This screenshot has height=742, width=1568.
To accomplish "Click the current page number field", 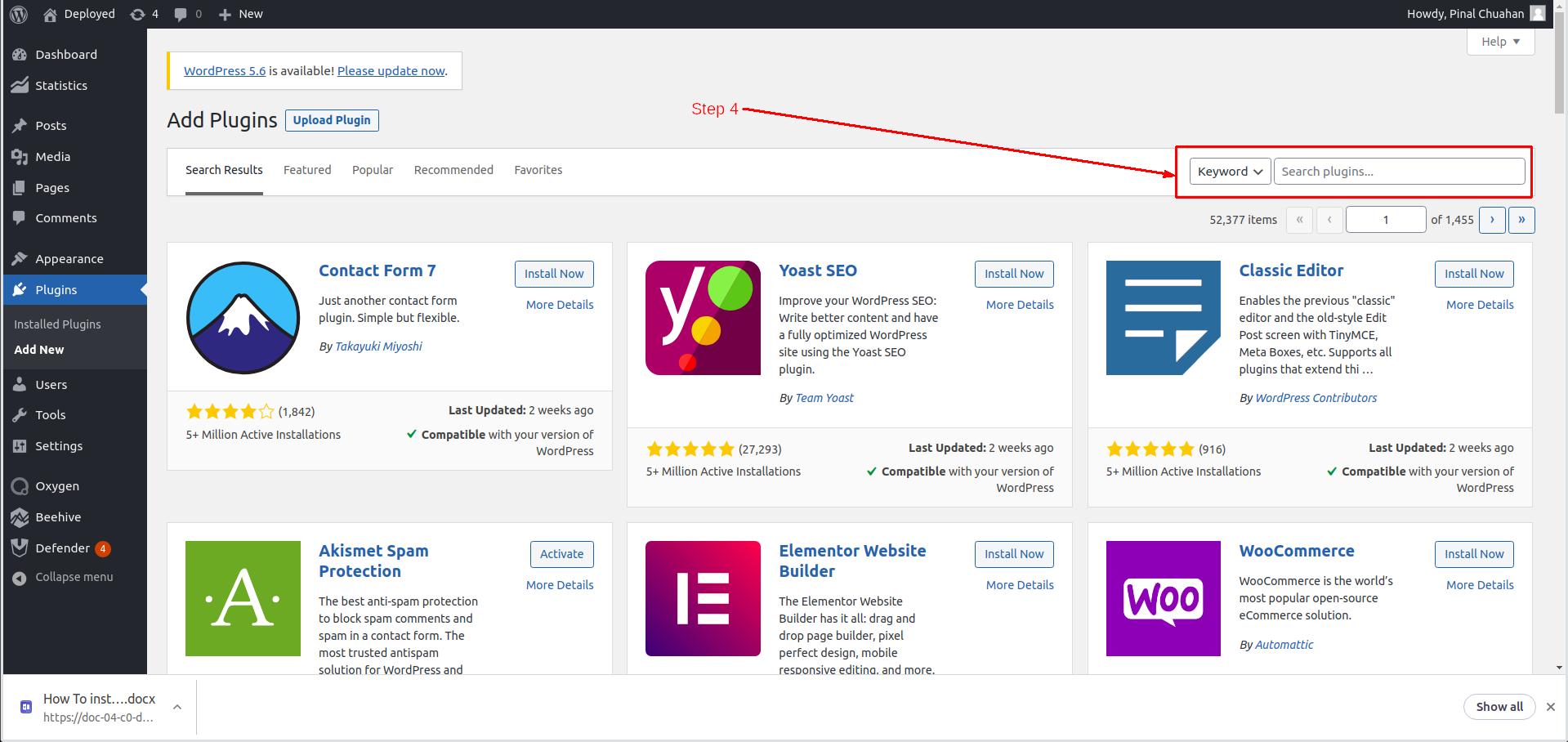I will 1386,220.
